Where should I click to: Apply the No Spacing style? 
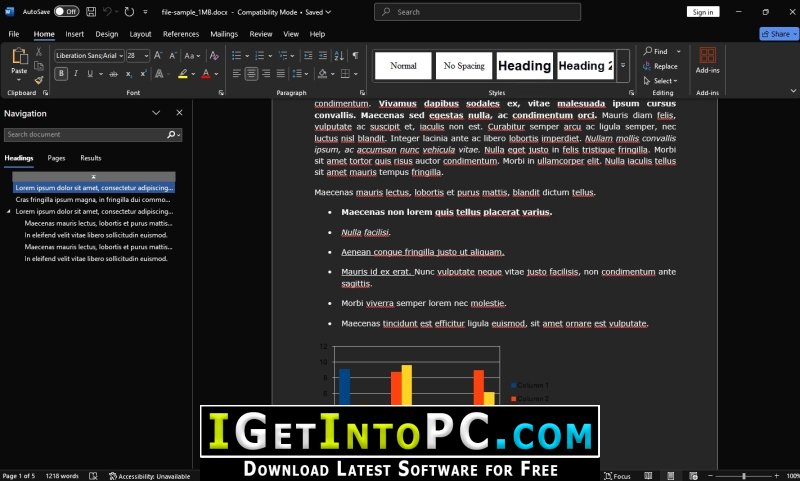coord(464,65)
